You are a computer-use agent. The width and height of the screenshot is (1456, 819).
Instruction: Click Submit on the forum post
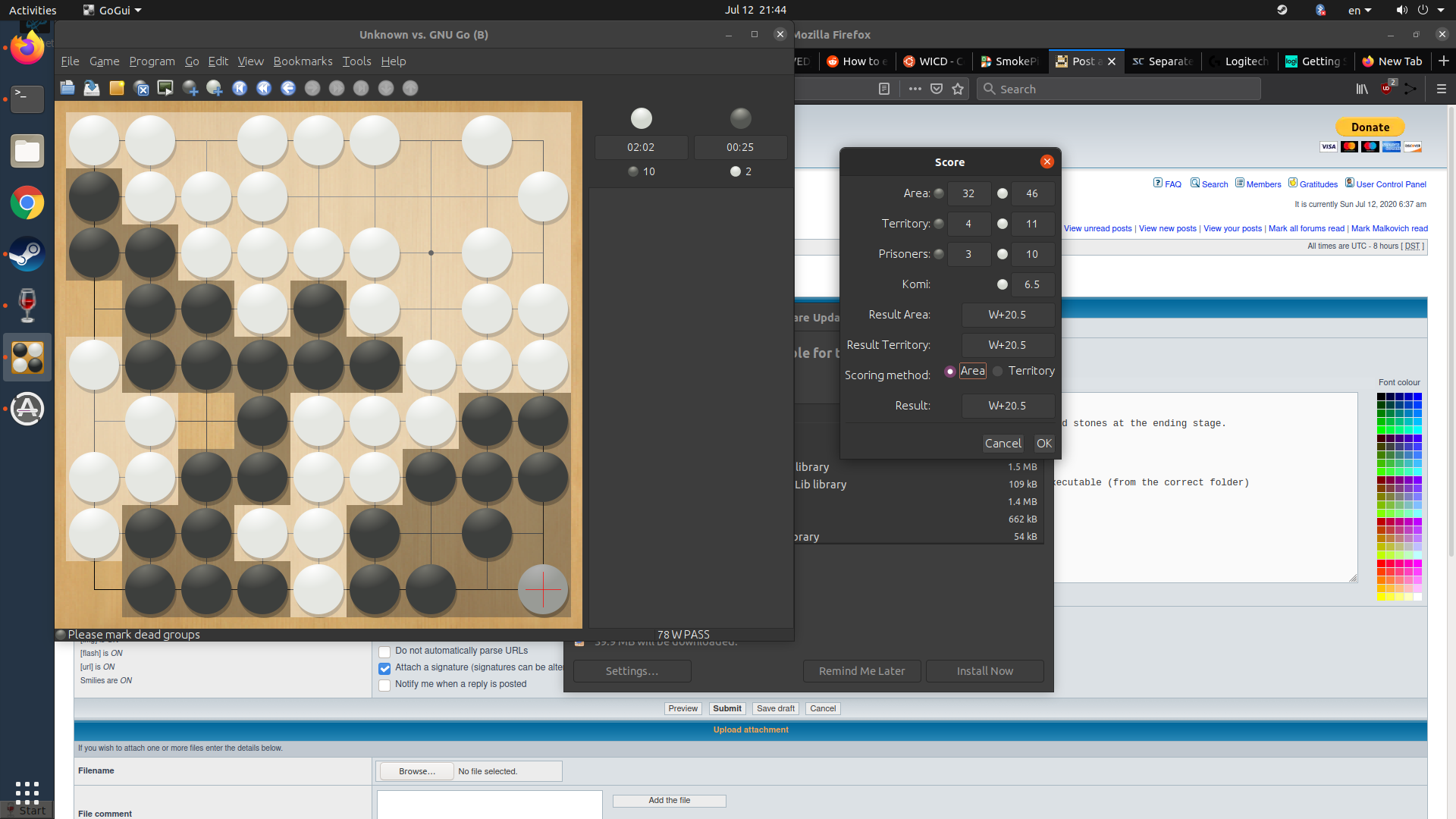coord(726,708)
